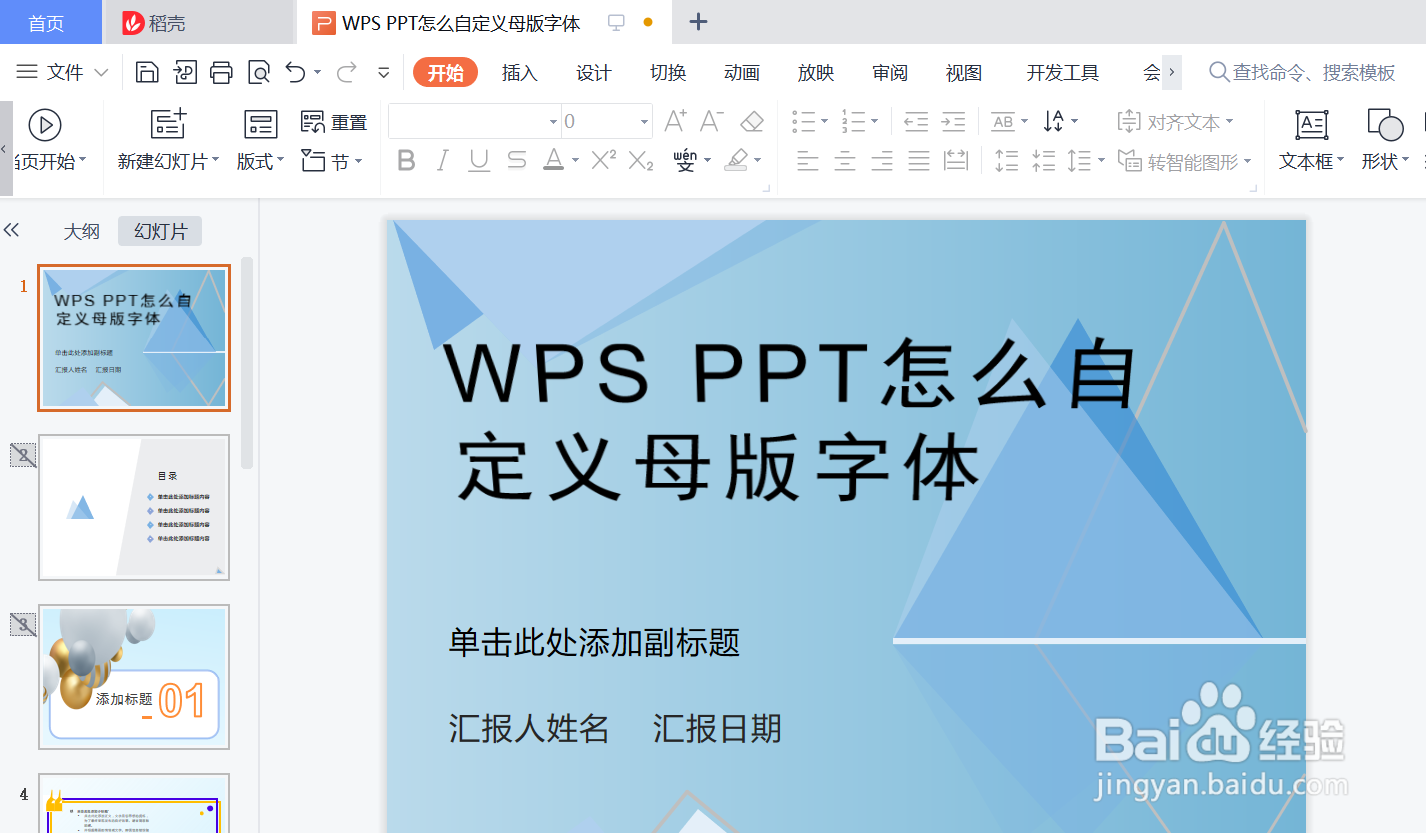Image resolution: width=1426 pixels, height=833 pixels.
Task: Click the Decrease Indent icon
Action: [916, 122]
